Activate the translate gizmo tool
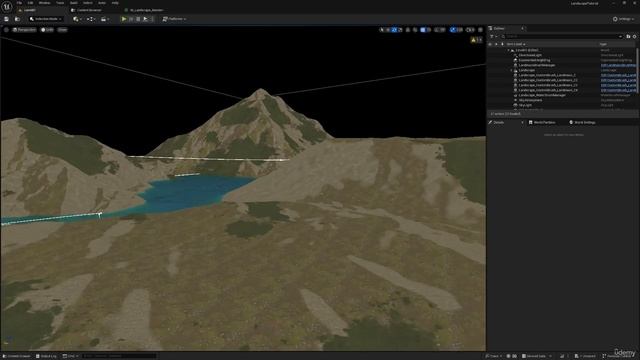The image size is (640, 360). [388, 30]
